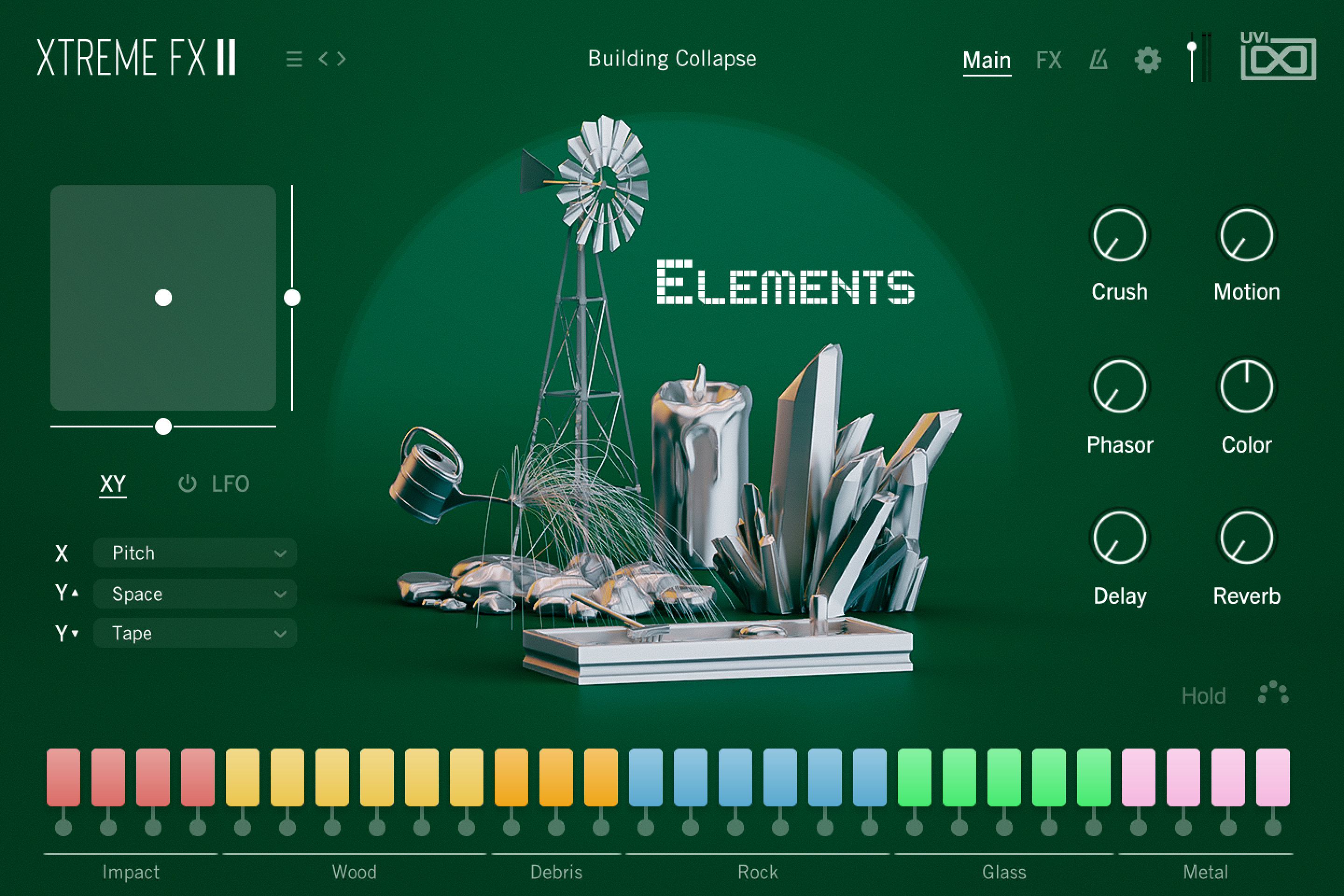Image resolution: width=1344 pixels, height=896 pixels.
Task: Click the randomize dots icon near Hold
Action: tap(1274, 693)
